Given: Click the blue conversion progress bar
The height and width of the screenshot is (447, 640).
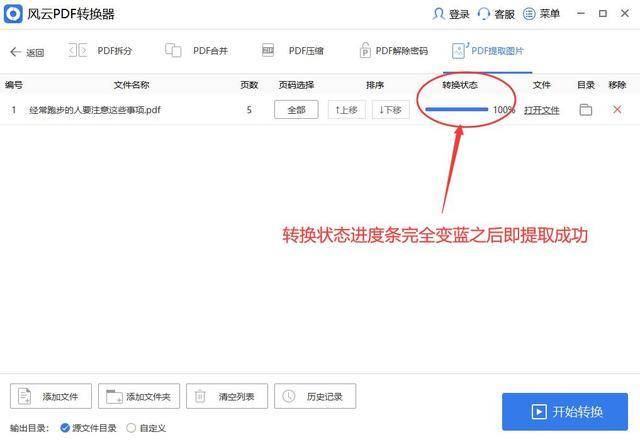Looking at the screenshot, I should click(456, 109).
